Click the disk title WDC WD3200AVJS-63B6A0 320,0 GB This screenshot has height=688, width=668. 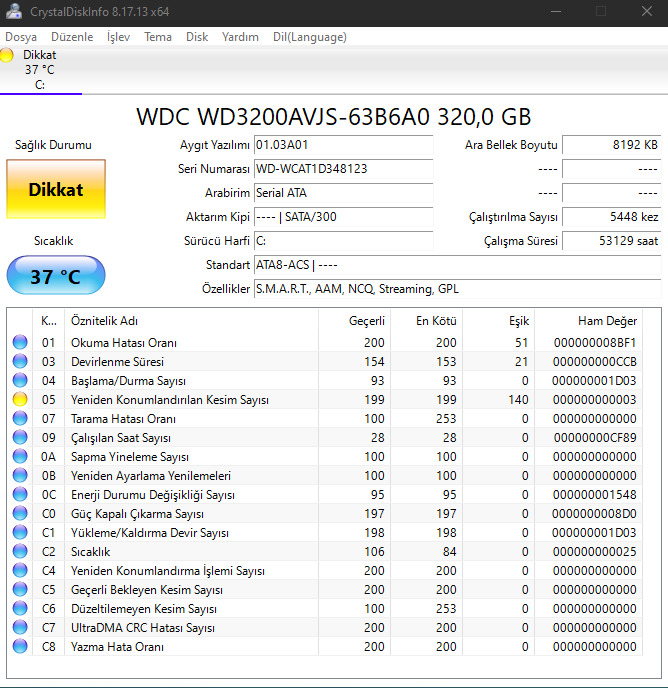pos(334,117)
